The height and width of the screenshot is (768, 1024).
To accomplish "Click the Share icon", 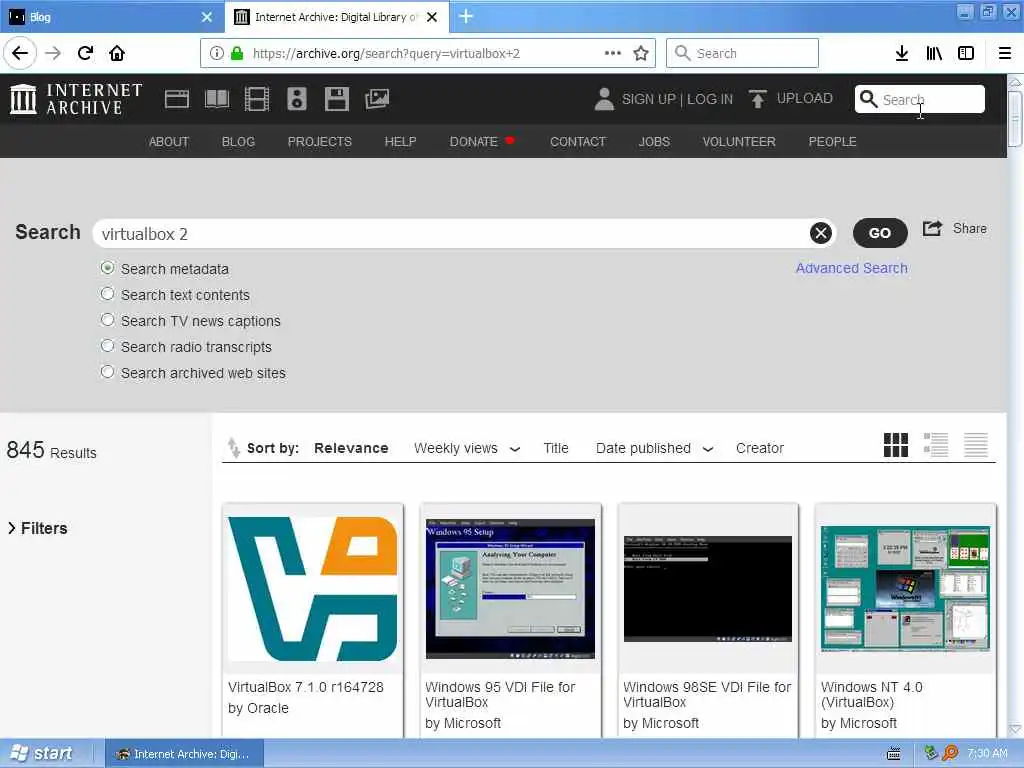I will tap(933, 229).
